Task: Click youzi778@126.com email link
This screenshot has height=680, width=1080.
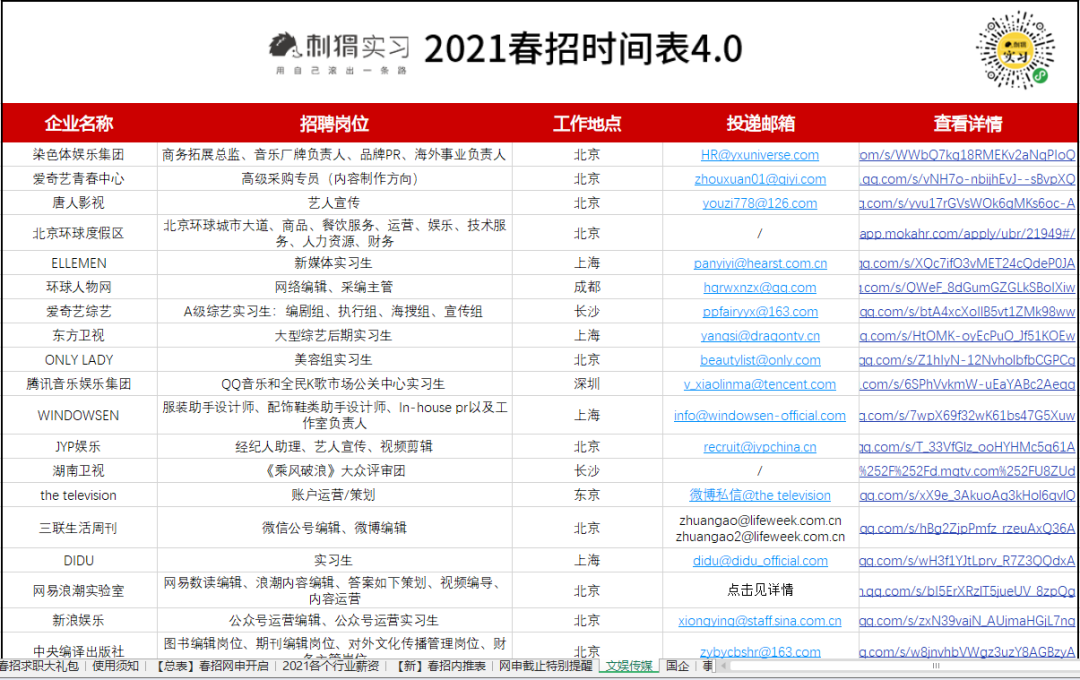Action: coord(760,203)
